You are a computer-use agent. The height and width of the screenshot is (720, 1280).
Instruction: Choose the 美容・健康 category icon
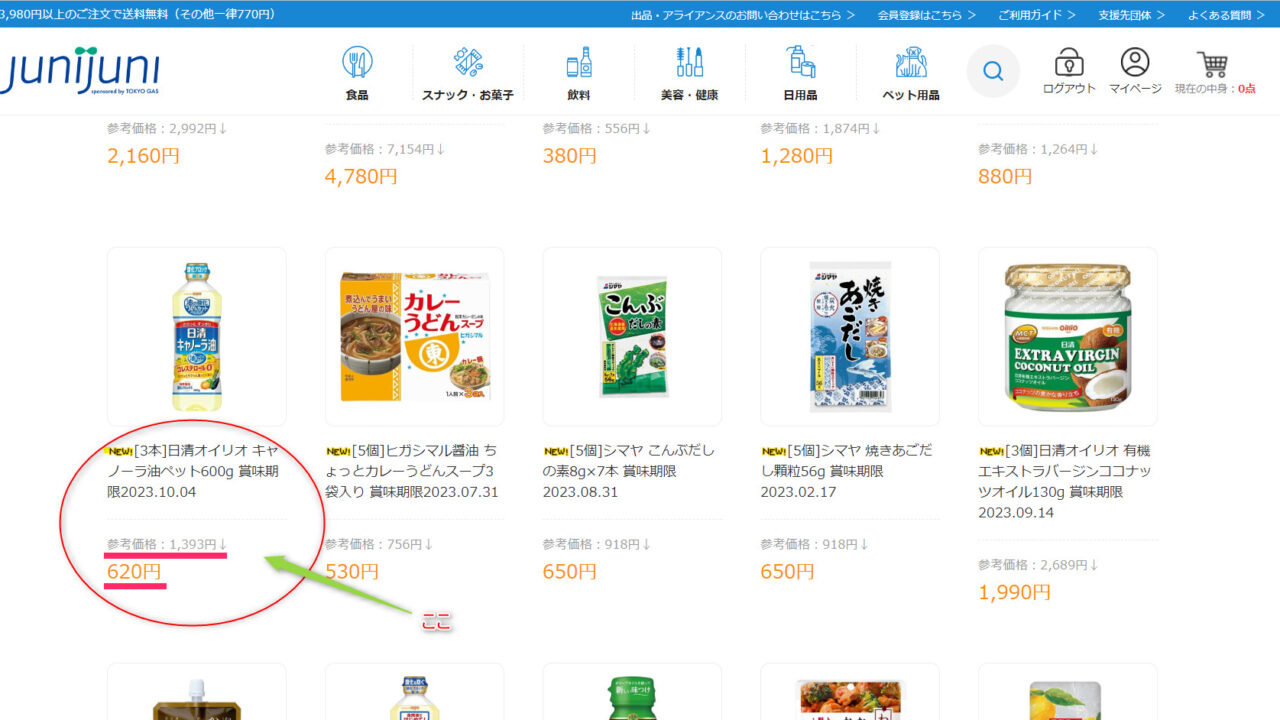click(x=689, y=62)
